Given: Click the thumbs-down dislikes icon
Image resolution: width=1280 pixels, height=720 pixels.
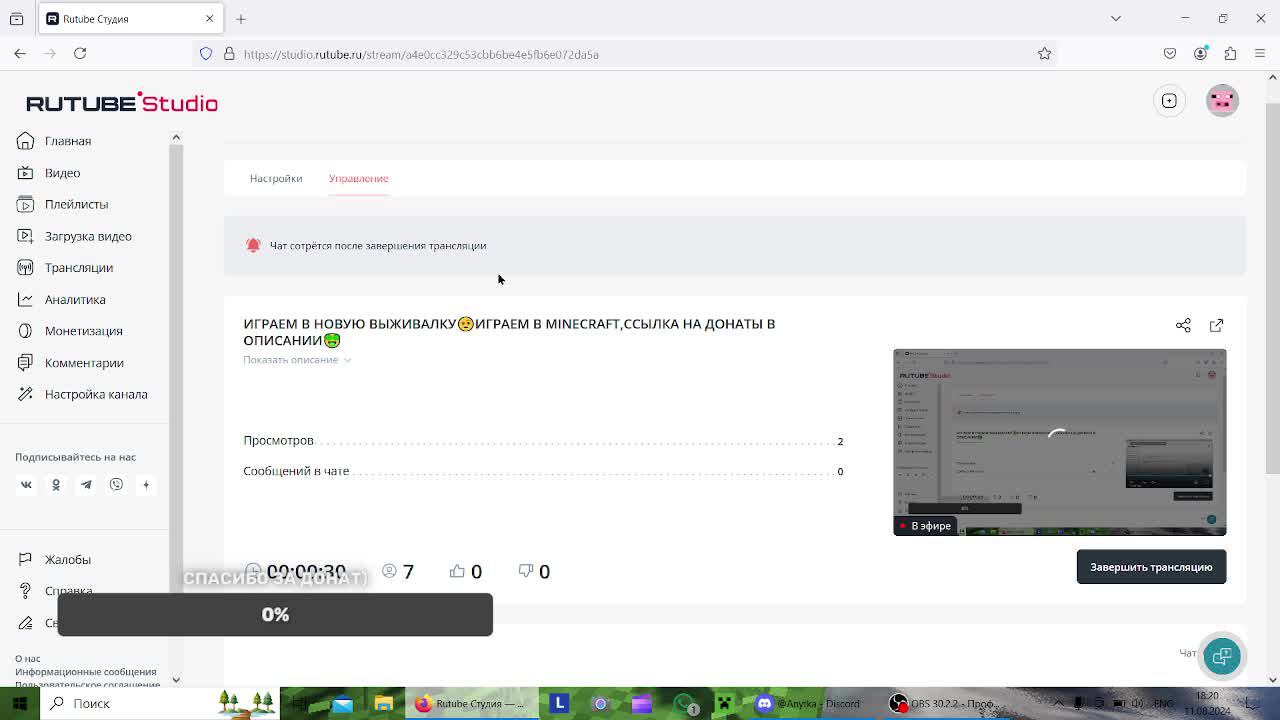Looking at the screenshot, I should pyautogui.click(x=525, y=571).
